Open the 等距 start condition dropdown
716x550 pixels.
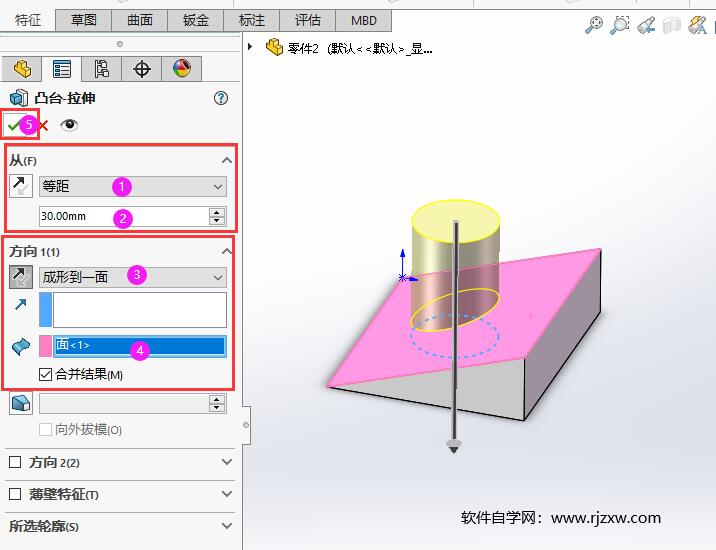pyautogui.click(x=132, y=186)
